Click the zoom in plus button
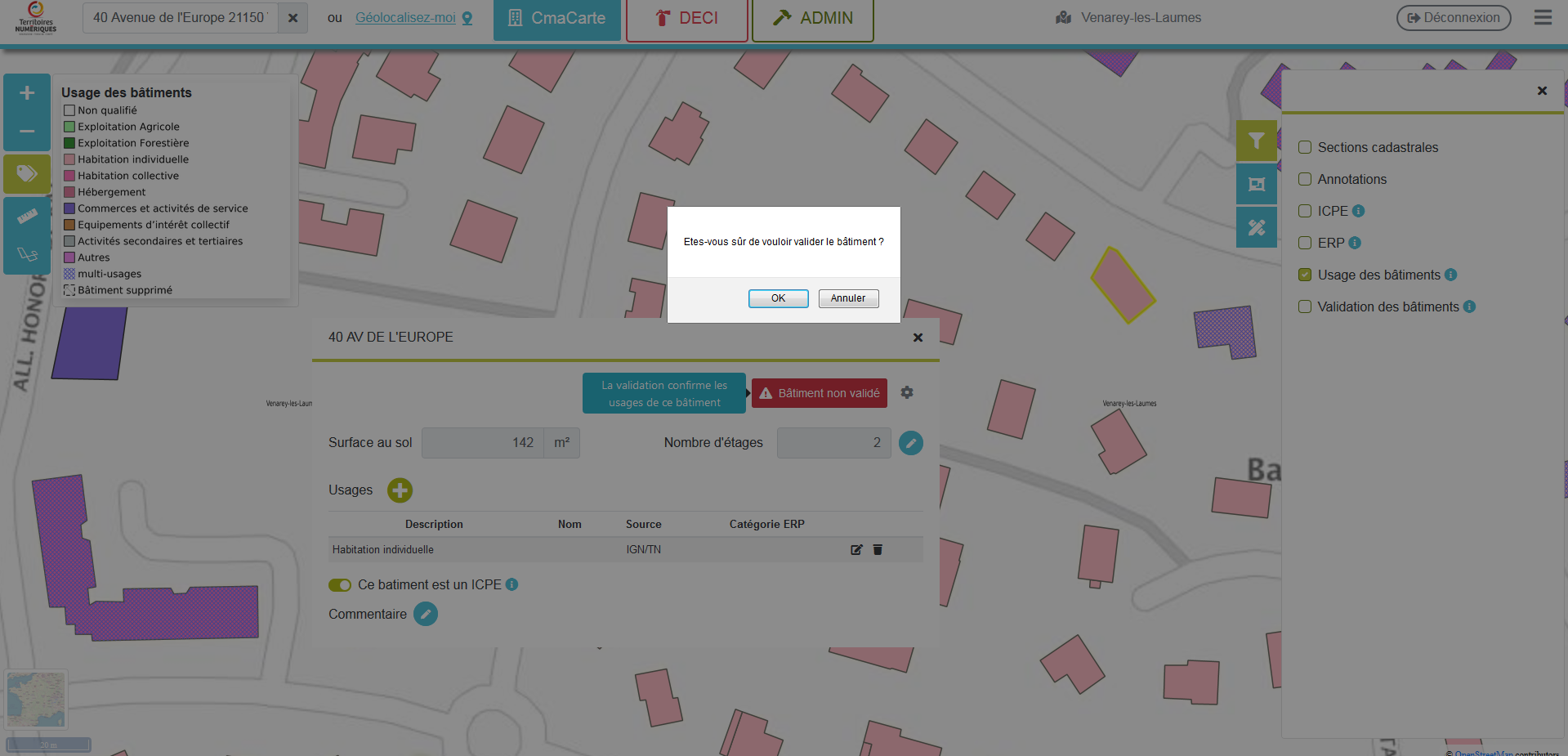1568x756 pixels. (27, 93)
